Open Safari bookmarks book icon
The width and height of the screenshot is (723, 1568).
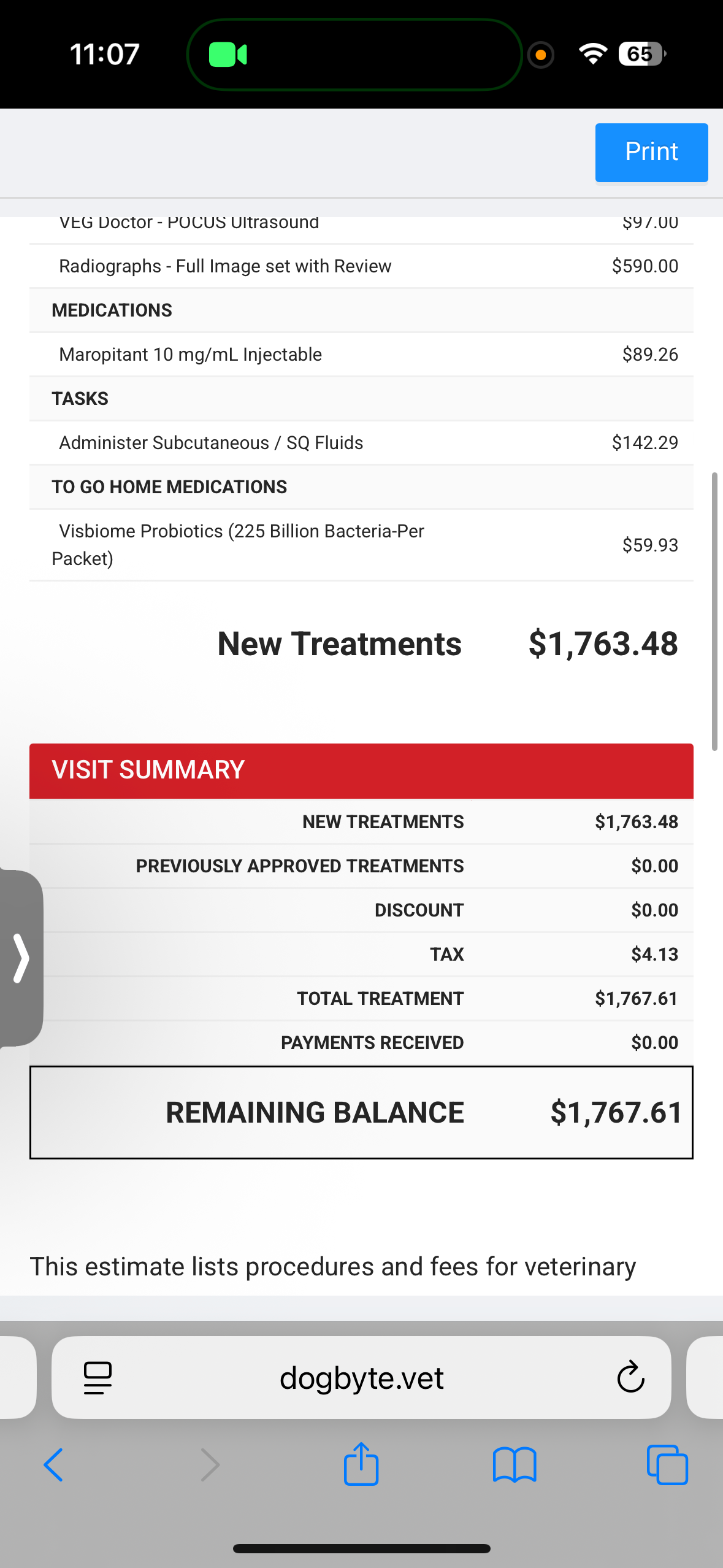click(x=515, y=1464)
